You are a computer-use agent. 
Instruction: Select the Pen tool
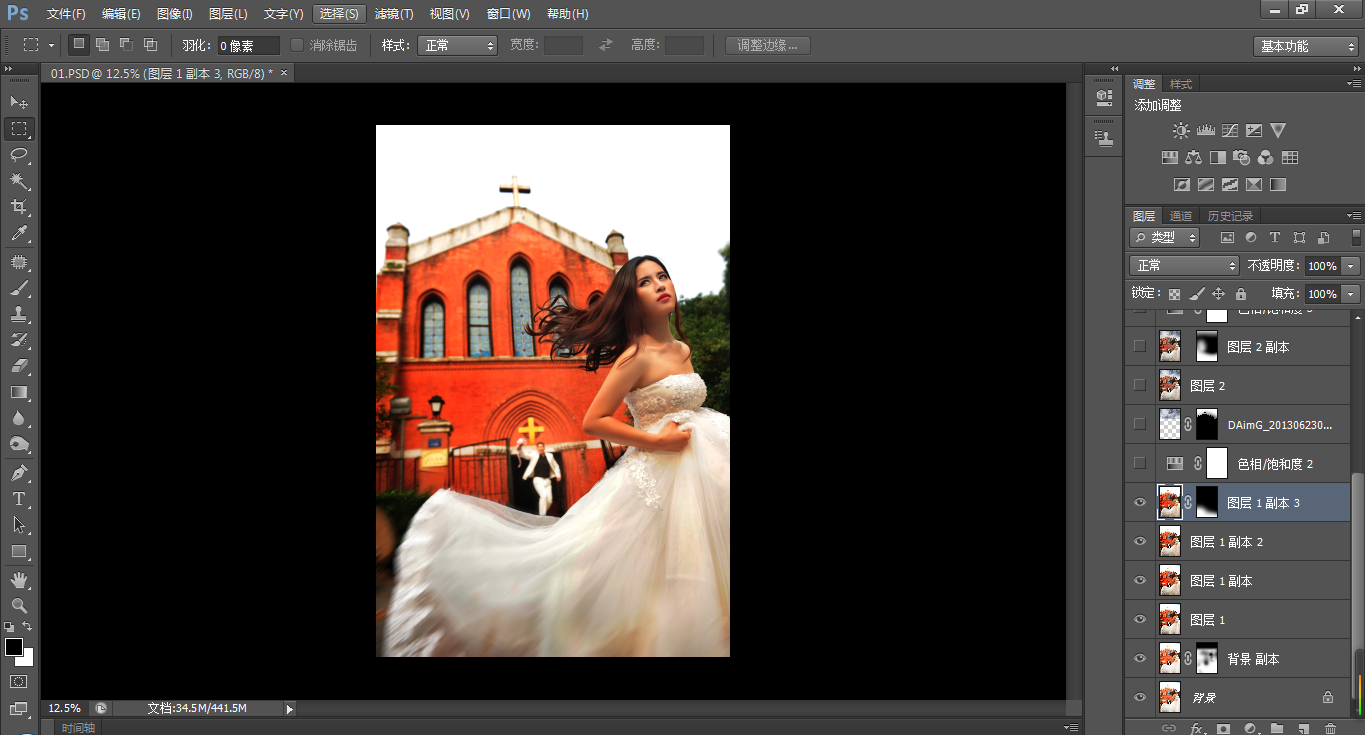coord(19,472)
